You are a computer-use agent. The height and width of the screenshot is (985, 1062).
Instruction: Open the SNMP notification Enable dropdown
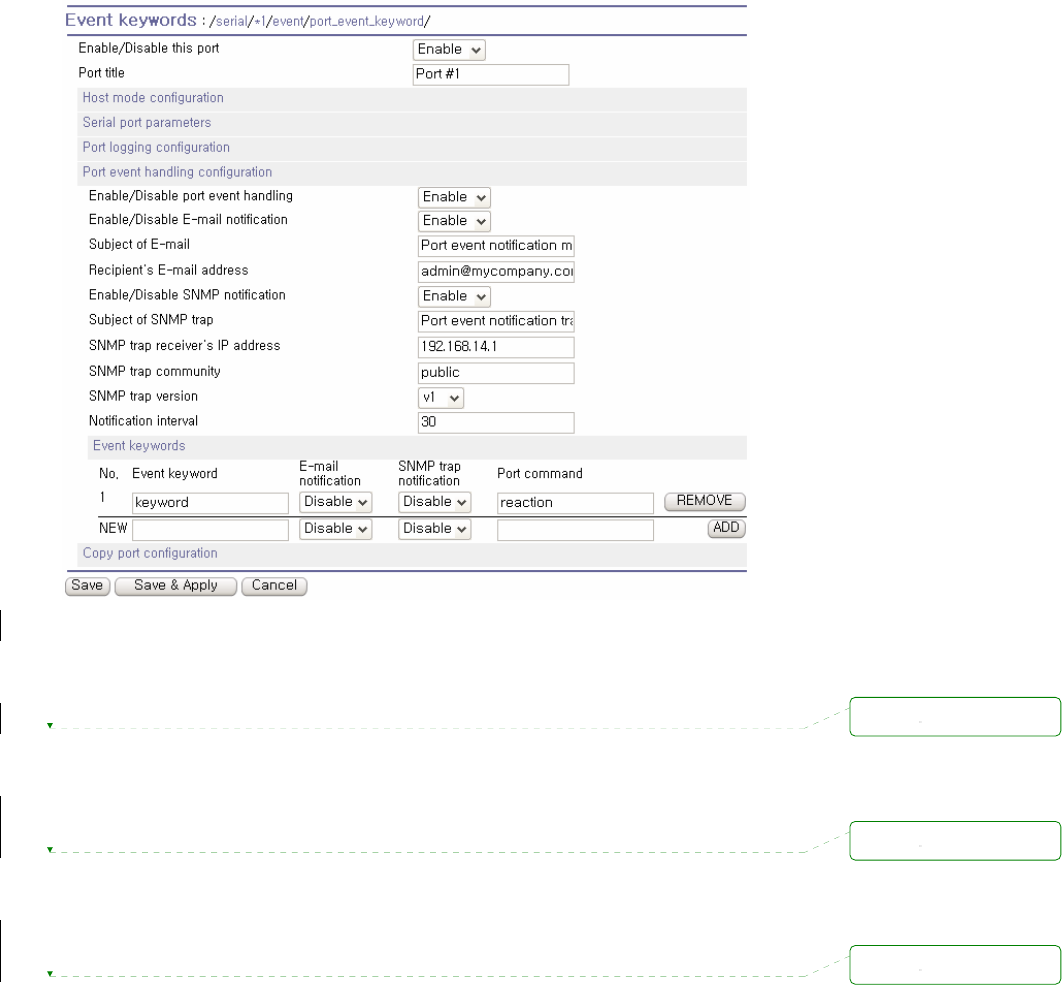coord(454,296)
